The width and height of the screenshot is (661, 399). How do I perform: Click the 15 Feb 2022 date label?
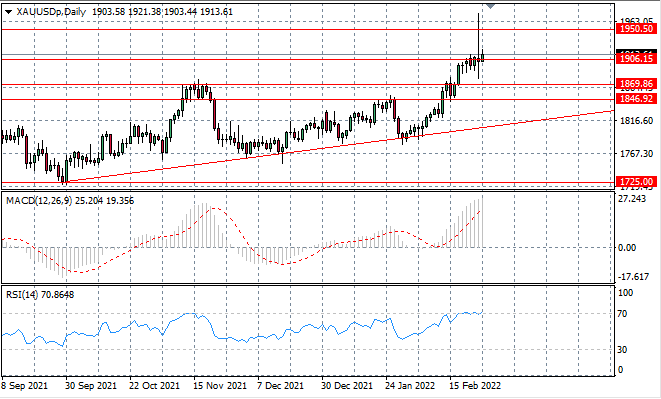click(475, 386)
